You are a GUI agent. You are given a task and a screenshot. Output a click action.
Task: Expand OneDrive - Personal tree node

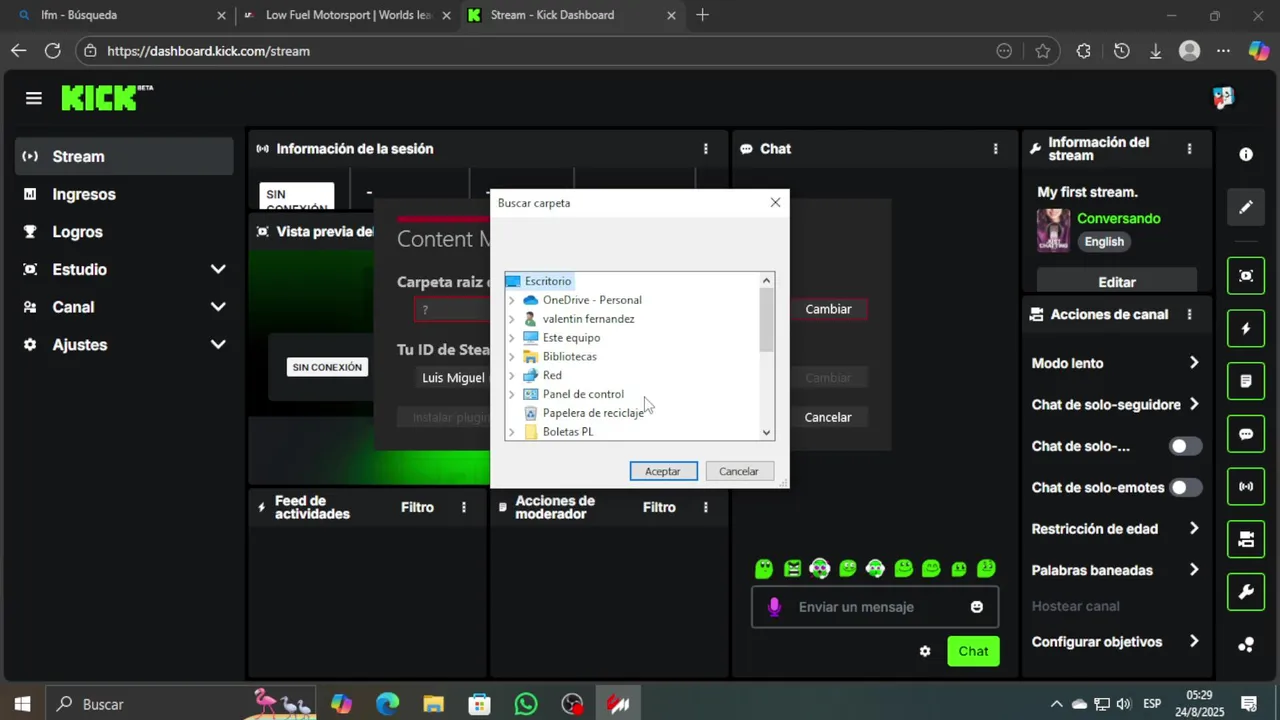pyautogui.click(x=512, y=300)
